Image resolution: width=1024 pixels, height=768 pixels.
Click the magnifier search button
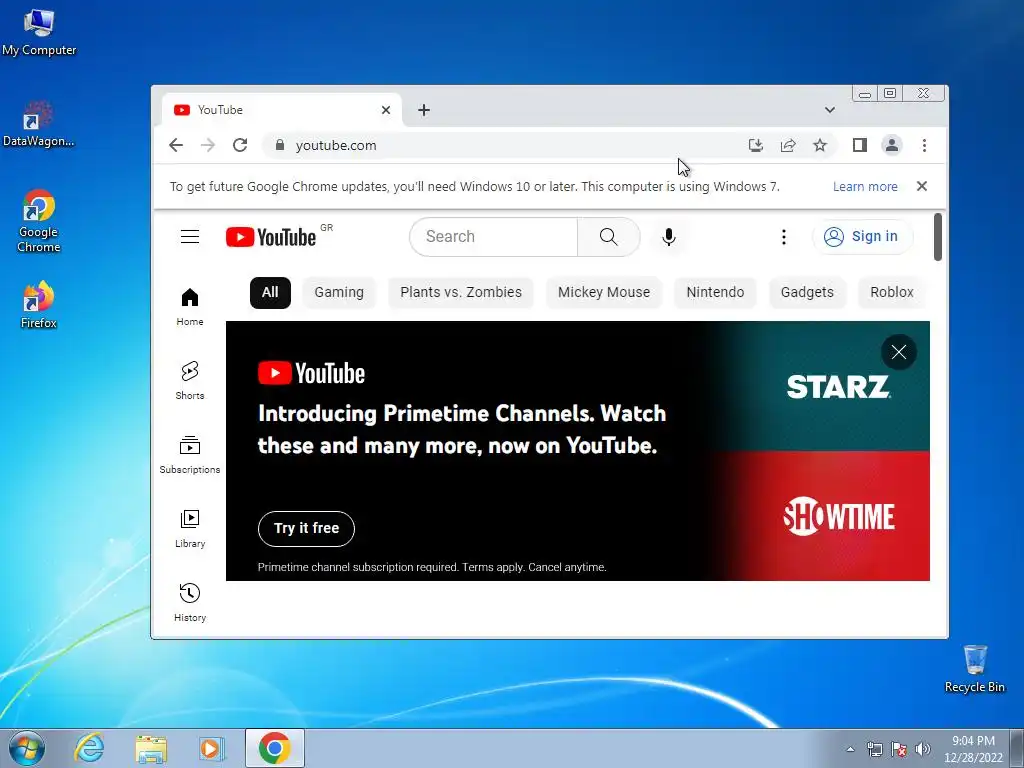tap(609, 236)
